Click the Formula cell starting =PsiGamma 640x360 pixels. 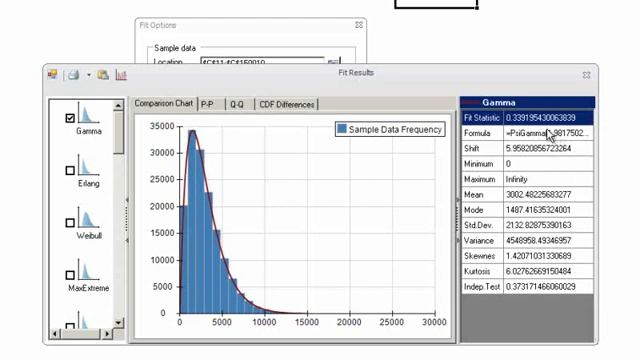(x=548, y=133)
